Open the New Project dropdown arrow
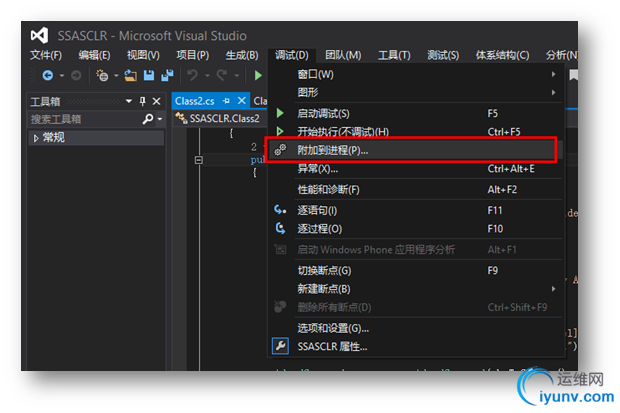This screenshot has width=620, height=413. click(x=116, y=75)
